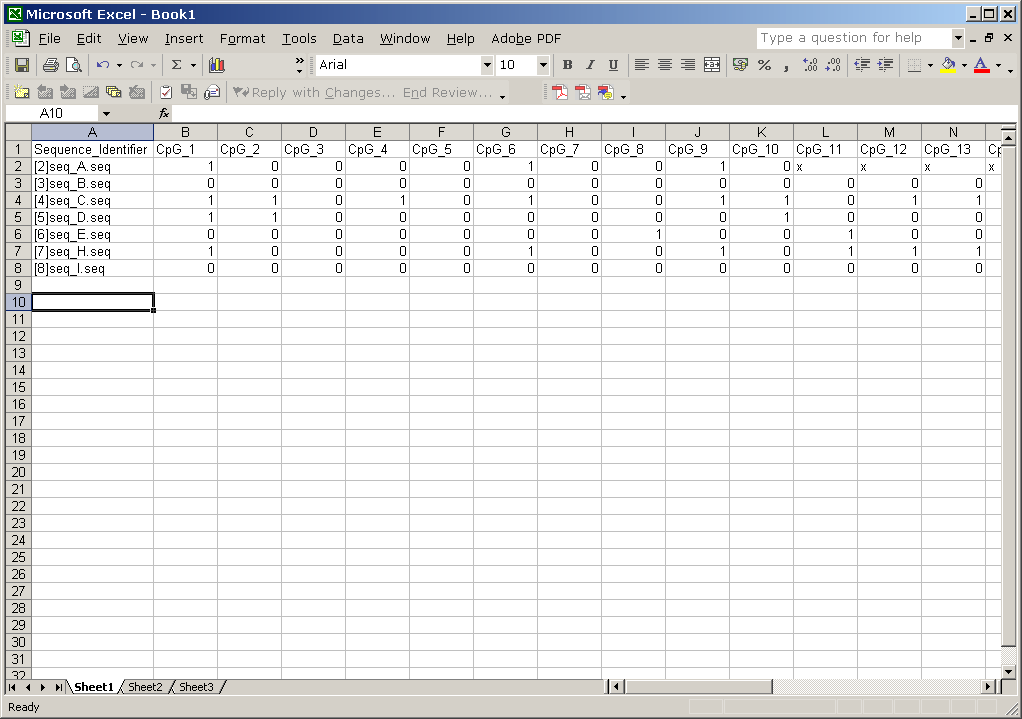Click Decrease Indent icon

click(x=862, y=65)
